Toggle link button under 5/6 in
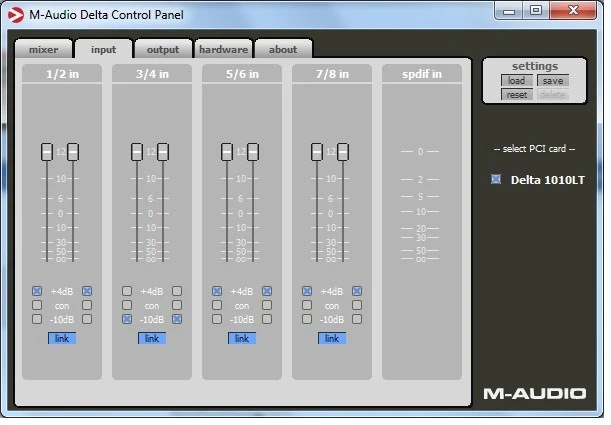611x425 pixels. coord(241,338)
